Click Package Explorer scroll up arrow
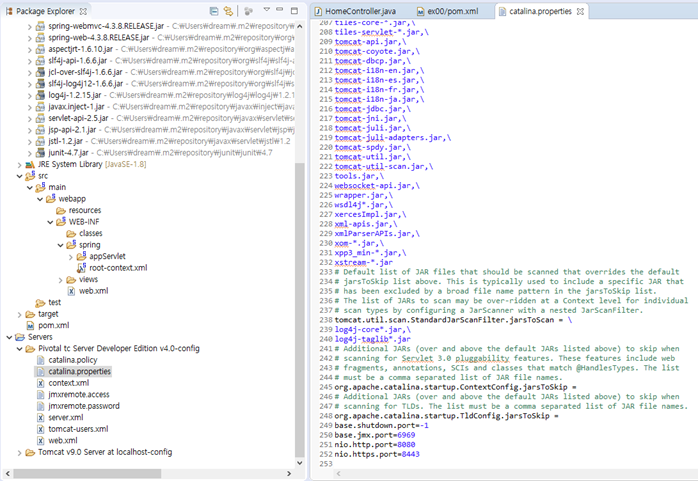The width and height of the screenshot is (698, 481). pos(300,26)
